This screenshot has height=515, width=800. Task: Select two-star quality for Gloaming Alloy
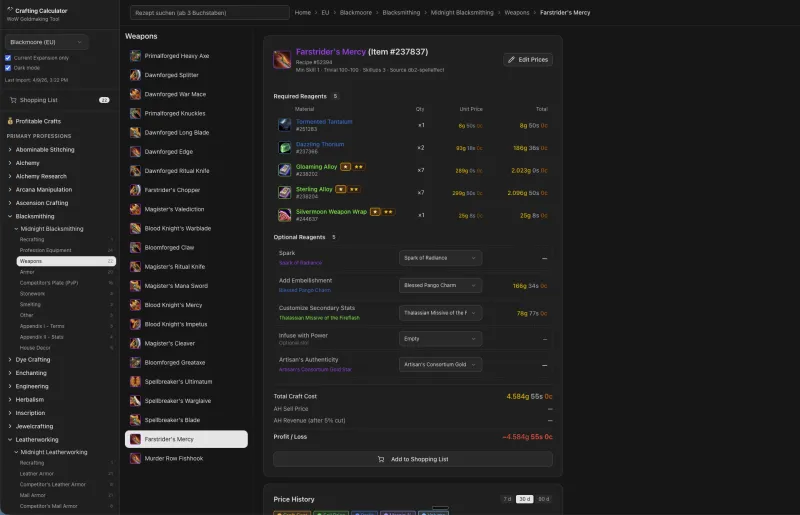pos(359,167)
